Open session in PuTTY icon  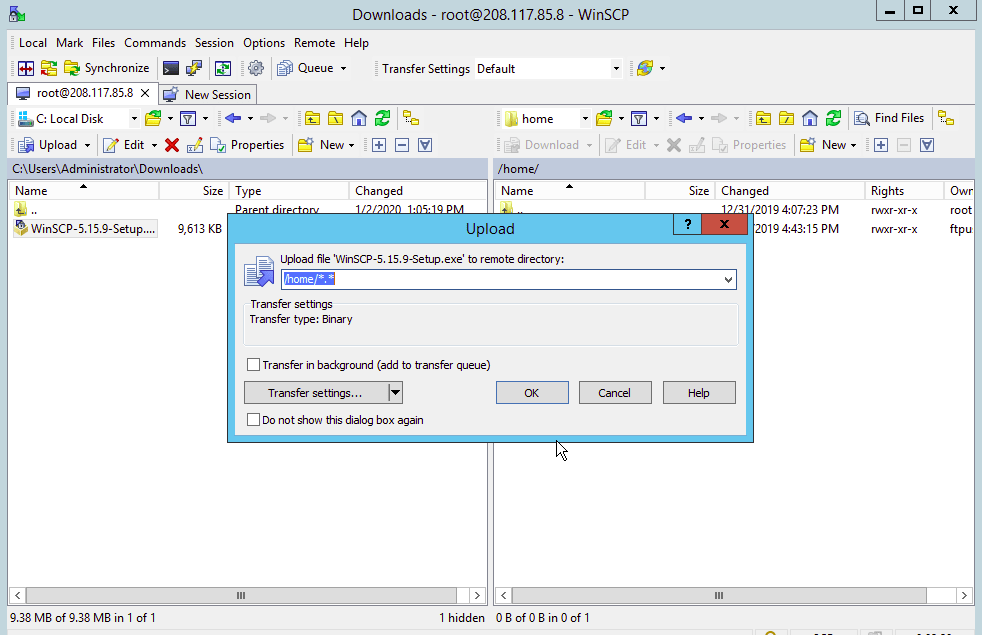pos(194,68)
